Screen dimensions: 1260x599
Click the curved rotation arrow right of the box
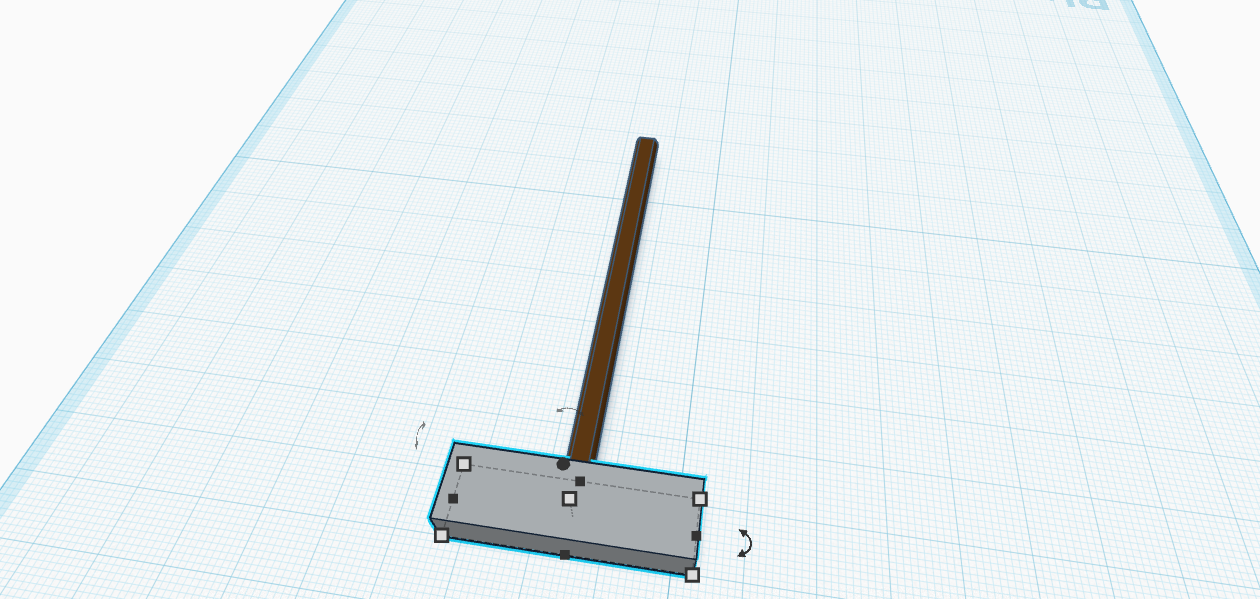[x=745, y=543]
